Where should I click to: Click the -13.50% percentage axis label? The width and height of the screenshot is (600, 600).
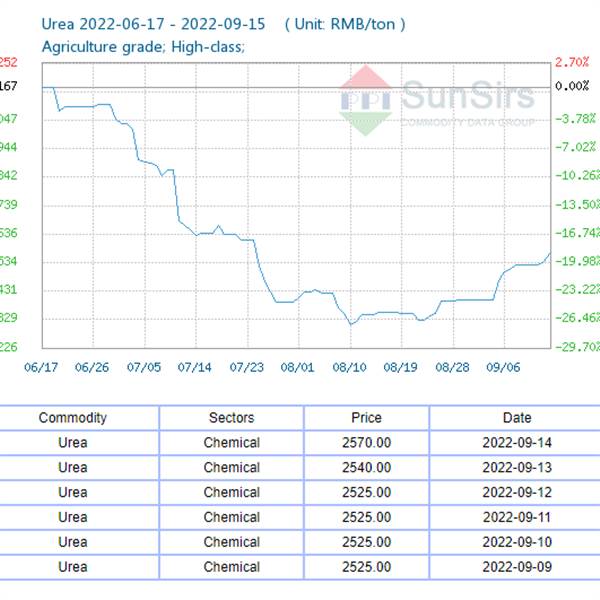(577, 204)
